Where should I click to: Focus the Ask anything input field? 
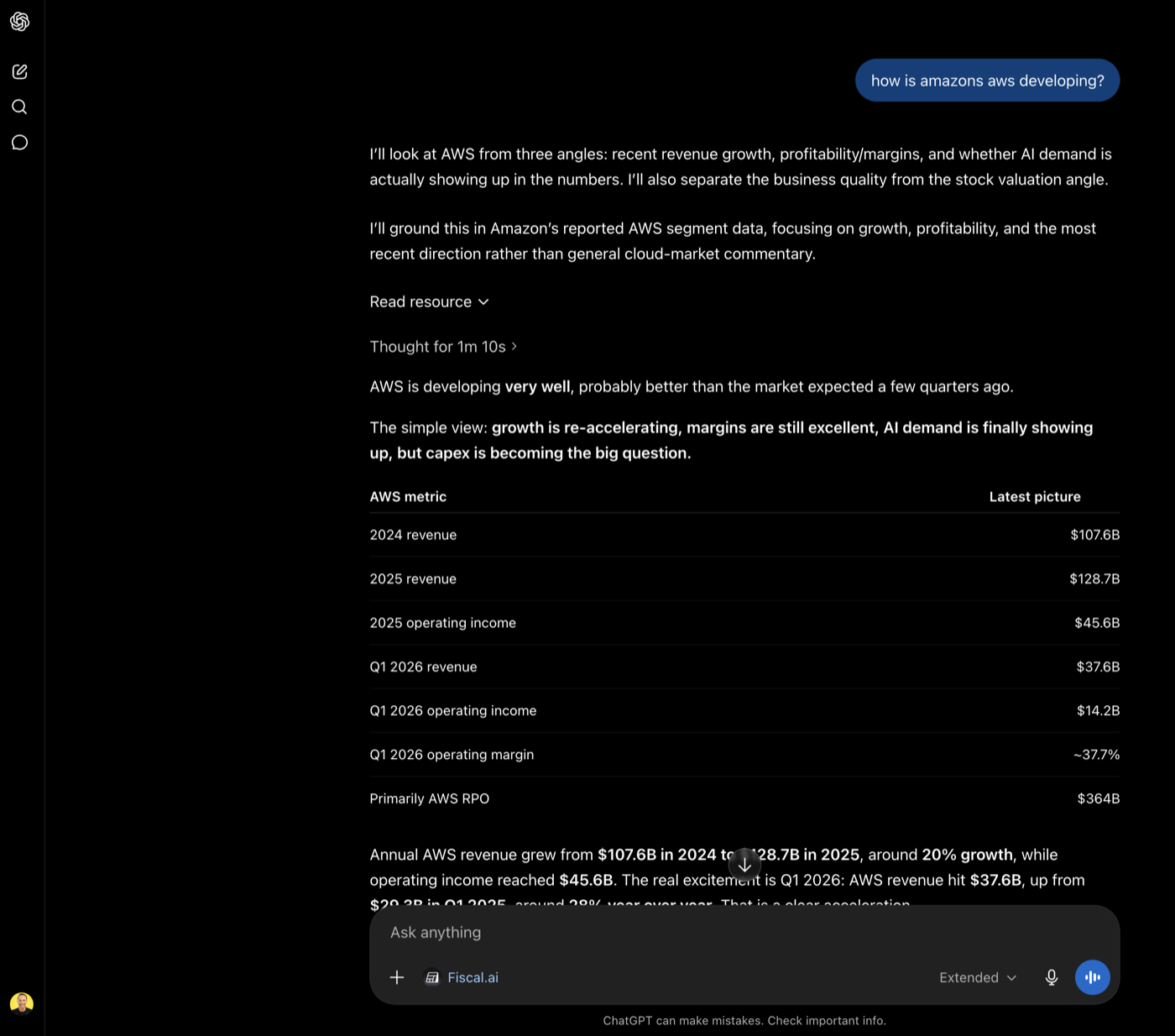pos(744,932)
